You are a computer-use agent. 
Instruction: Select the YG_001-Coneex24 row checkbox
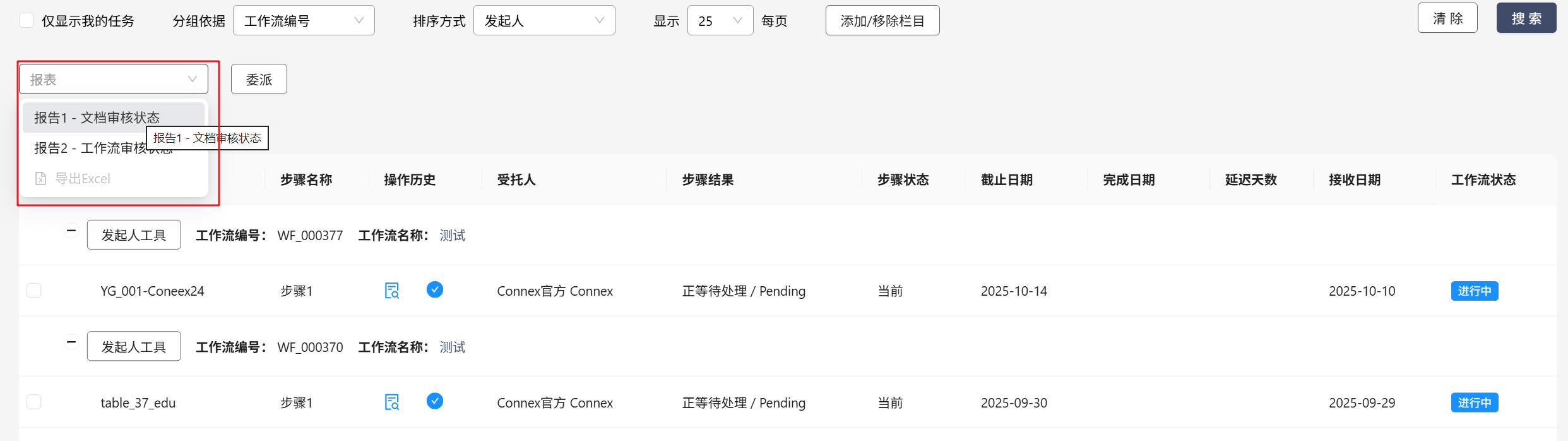(34, 291)
